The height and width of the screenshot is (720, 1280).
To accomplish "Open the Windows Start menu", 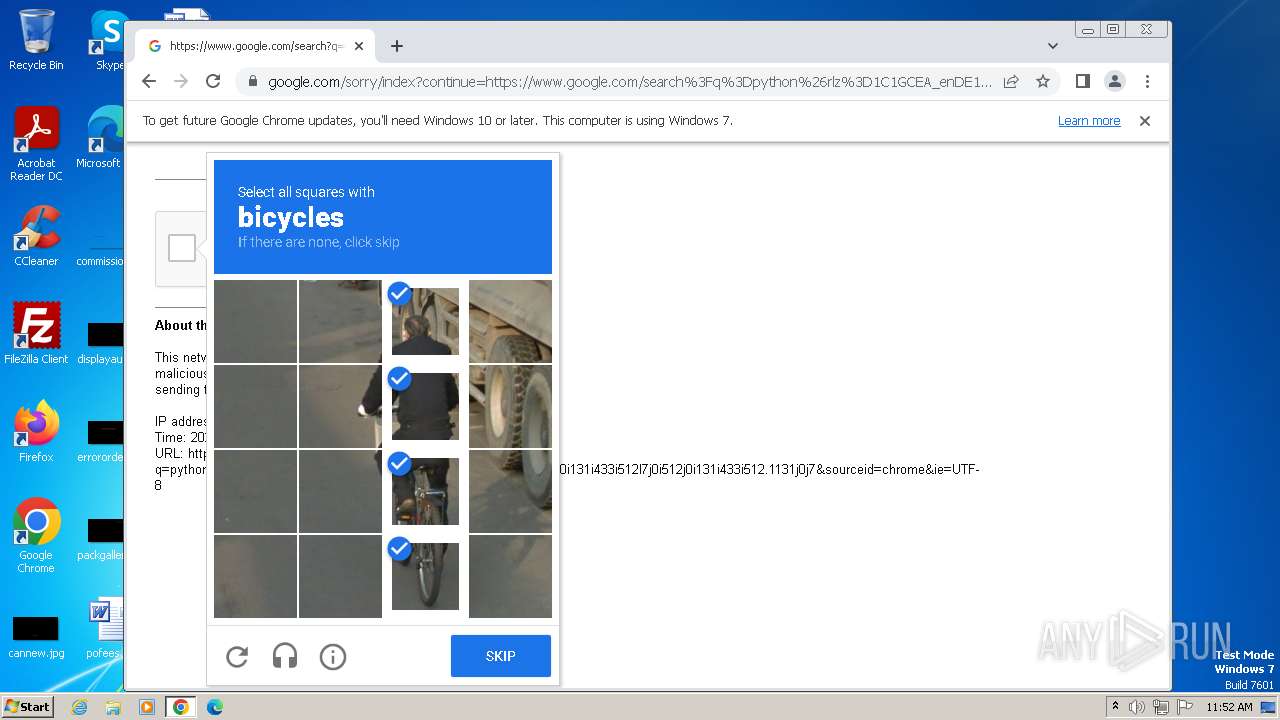I will coord(27,706).
